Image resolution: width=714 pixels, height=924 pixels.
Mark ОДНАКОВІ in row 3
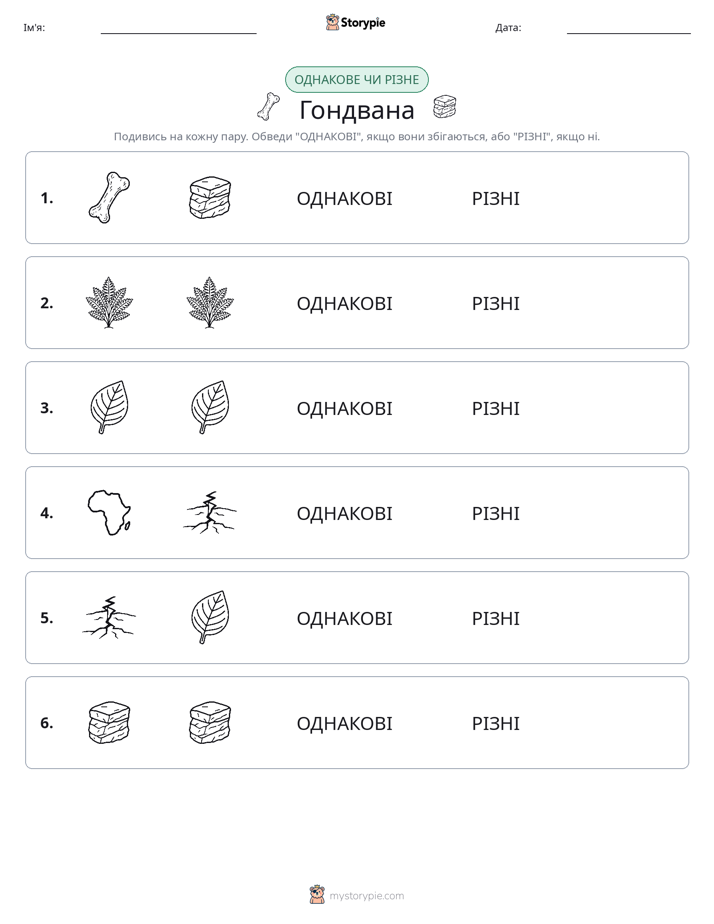pos(344,408)
